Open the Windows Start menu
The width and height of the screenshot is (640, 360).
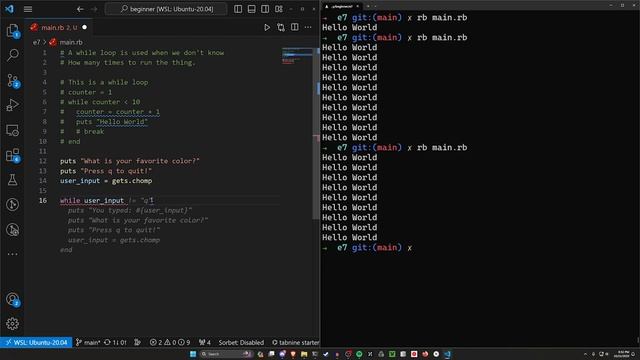point(193,354)
